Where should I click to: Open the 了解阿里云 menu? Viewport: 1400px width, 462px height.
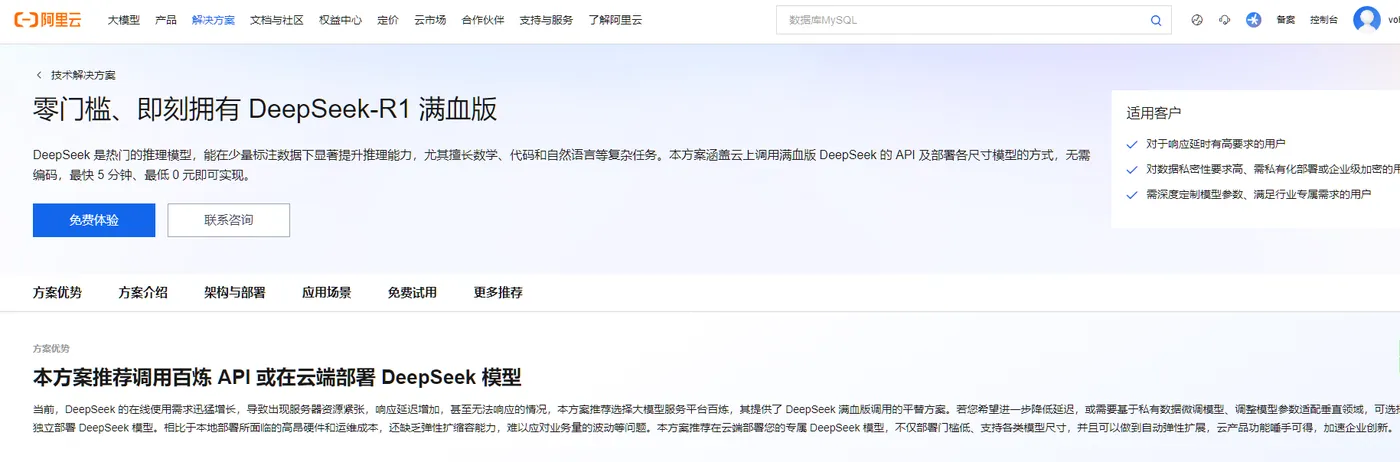[615, 20]
